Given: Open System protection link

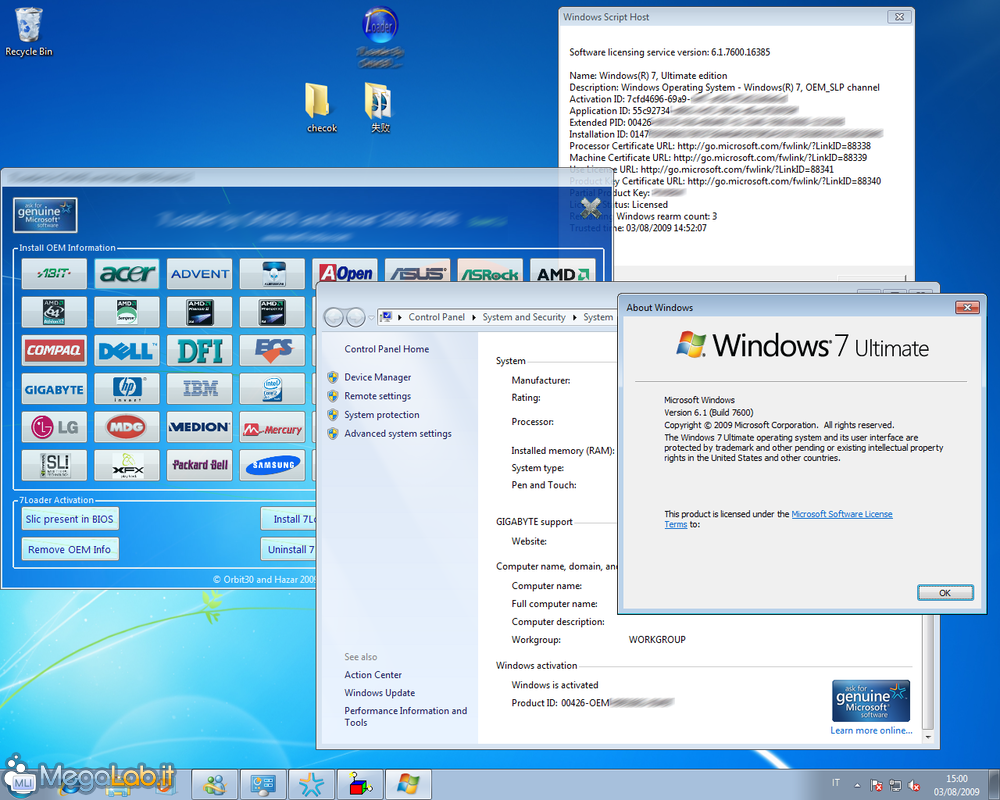Looking at the screenshot, I should [x=381, y=415].
